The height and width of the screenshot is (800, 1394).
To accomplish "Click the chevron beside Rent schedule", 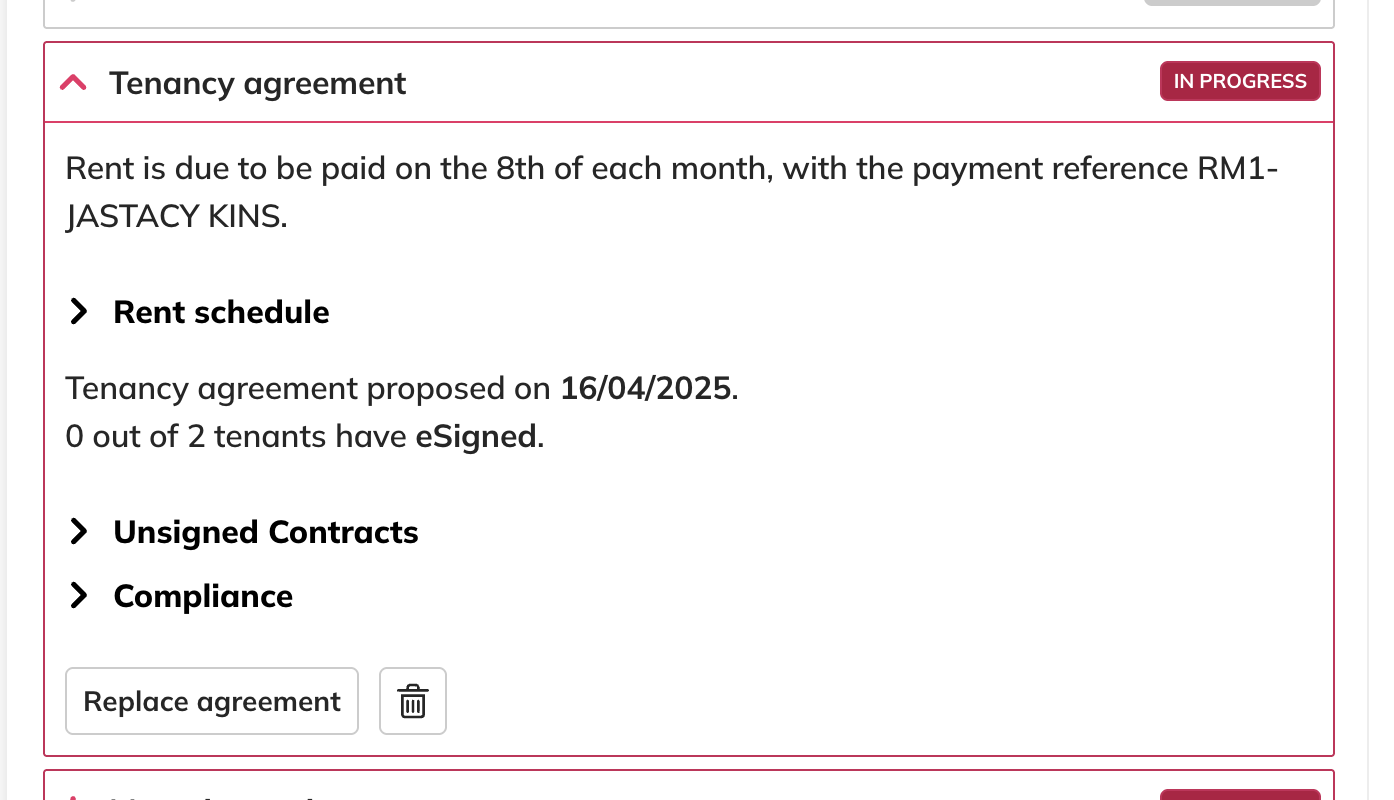I will pyautogui.click(x=79, y=312).
